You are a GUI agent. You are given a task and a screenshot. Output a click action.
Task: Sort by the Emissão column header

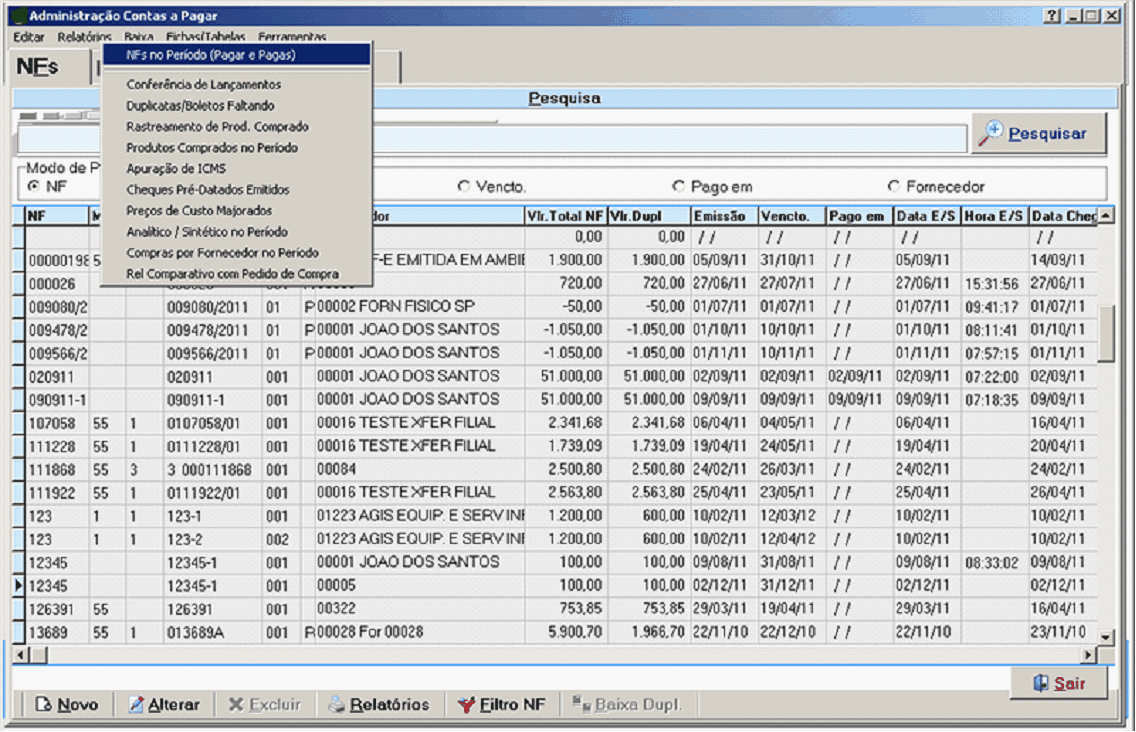[722, 216]
